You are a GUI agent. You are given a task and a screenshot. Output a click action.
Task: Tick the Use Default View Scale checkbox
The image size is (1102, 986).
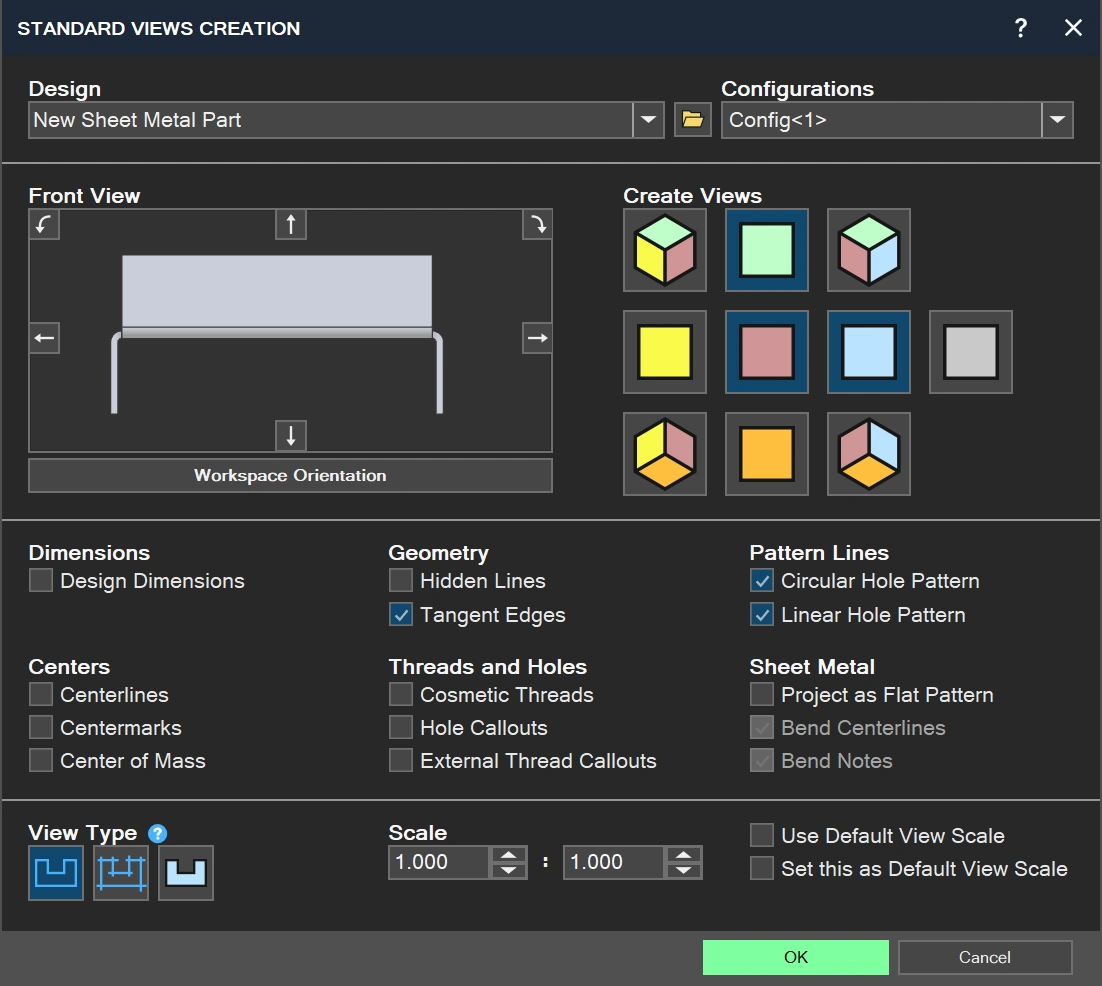[762, 835]
